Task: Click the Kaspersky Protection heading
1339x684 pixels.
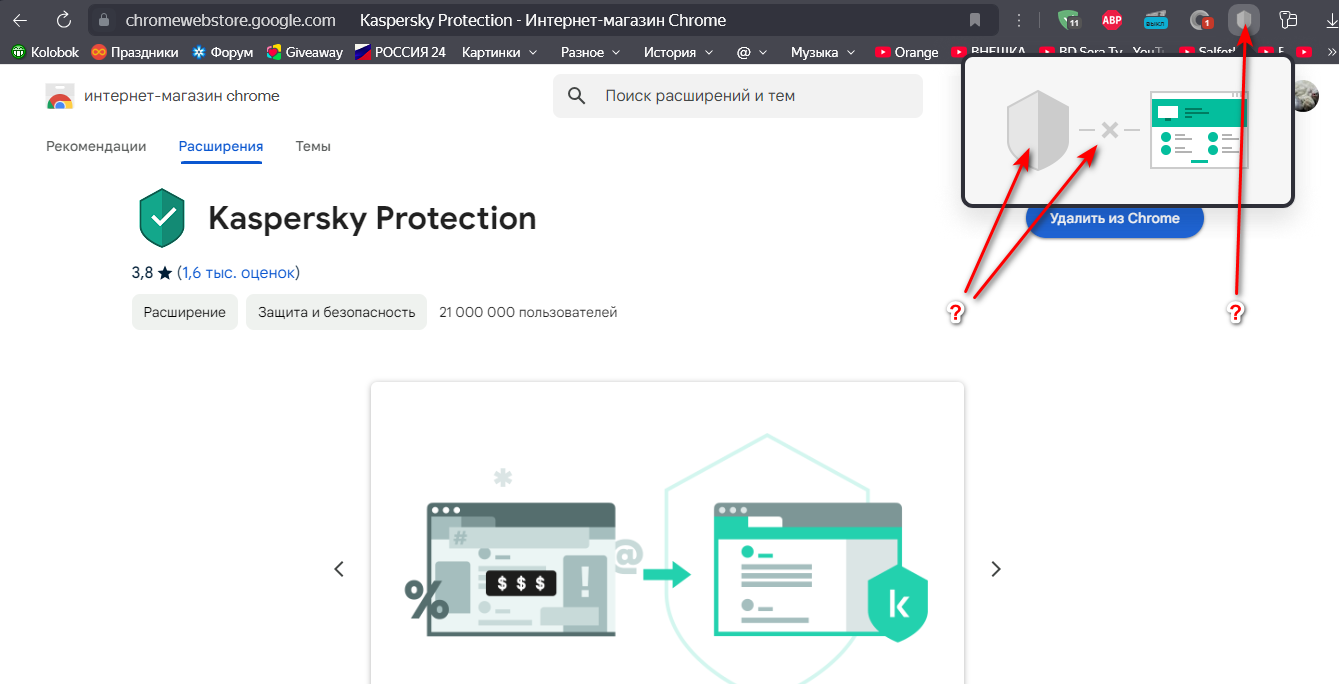Action: point(372,218)
